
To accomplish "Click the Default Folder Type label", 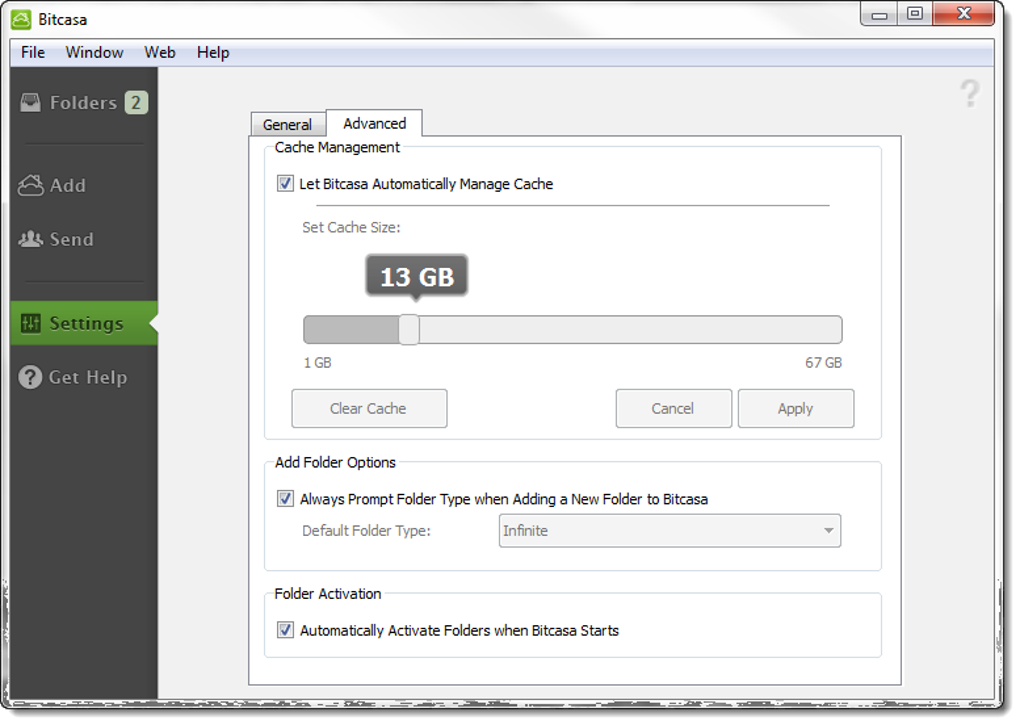I will tap(366, 531).
